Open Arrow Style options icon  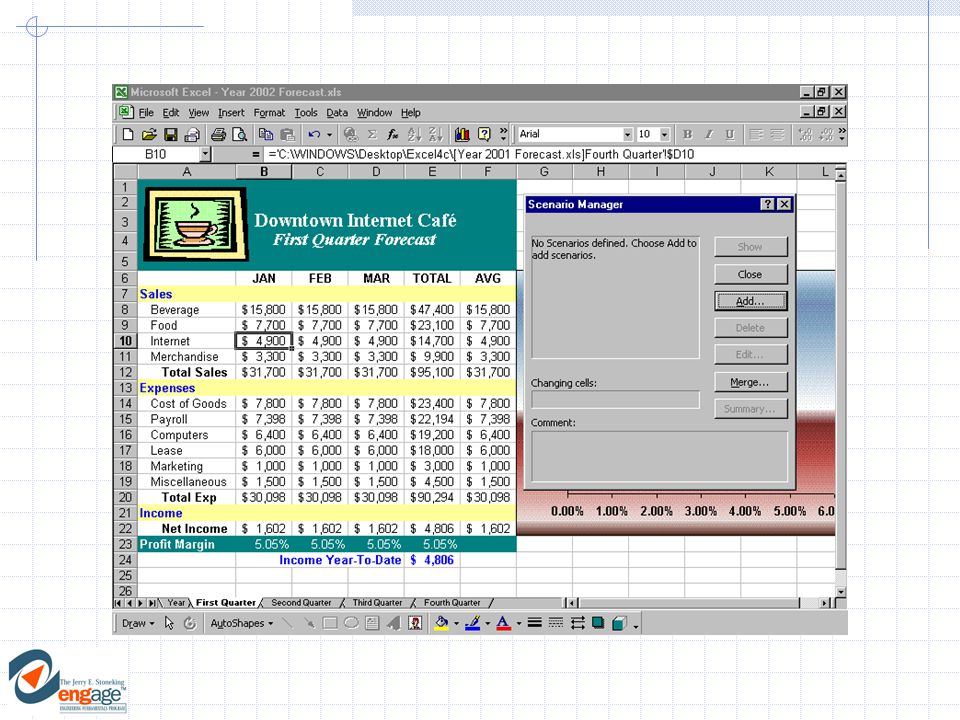click(x=577, y=623)
